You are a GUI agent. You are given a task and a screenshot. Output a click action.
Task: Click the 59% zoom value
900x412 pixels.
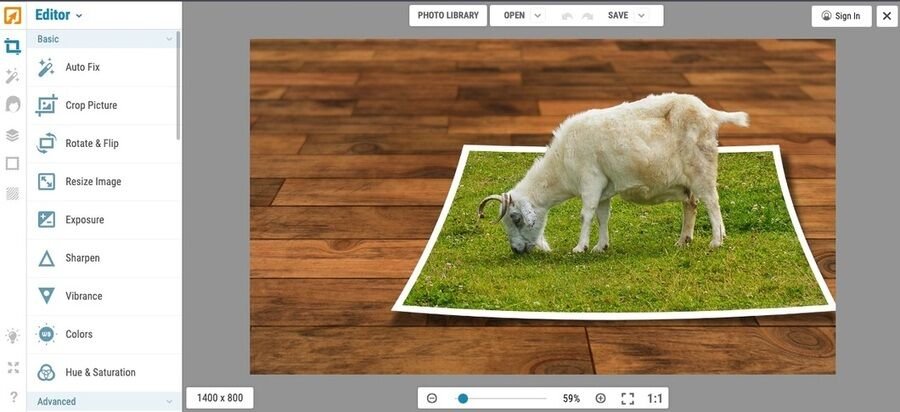click(571, 398)
